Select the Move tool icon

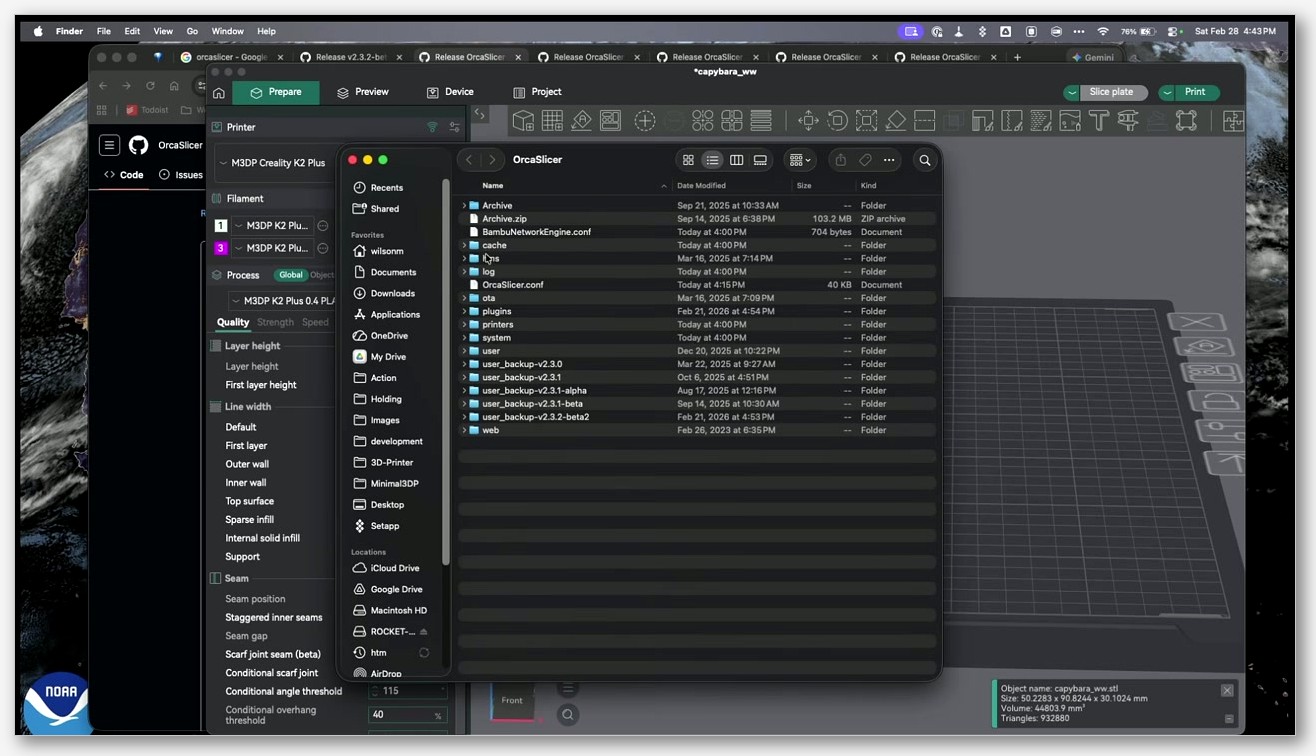pyautogui.click(x=808, y=121)
